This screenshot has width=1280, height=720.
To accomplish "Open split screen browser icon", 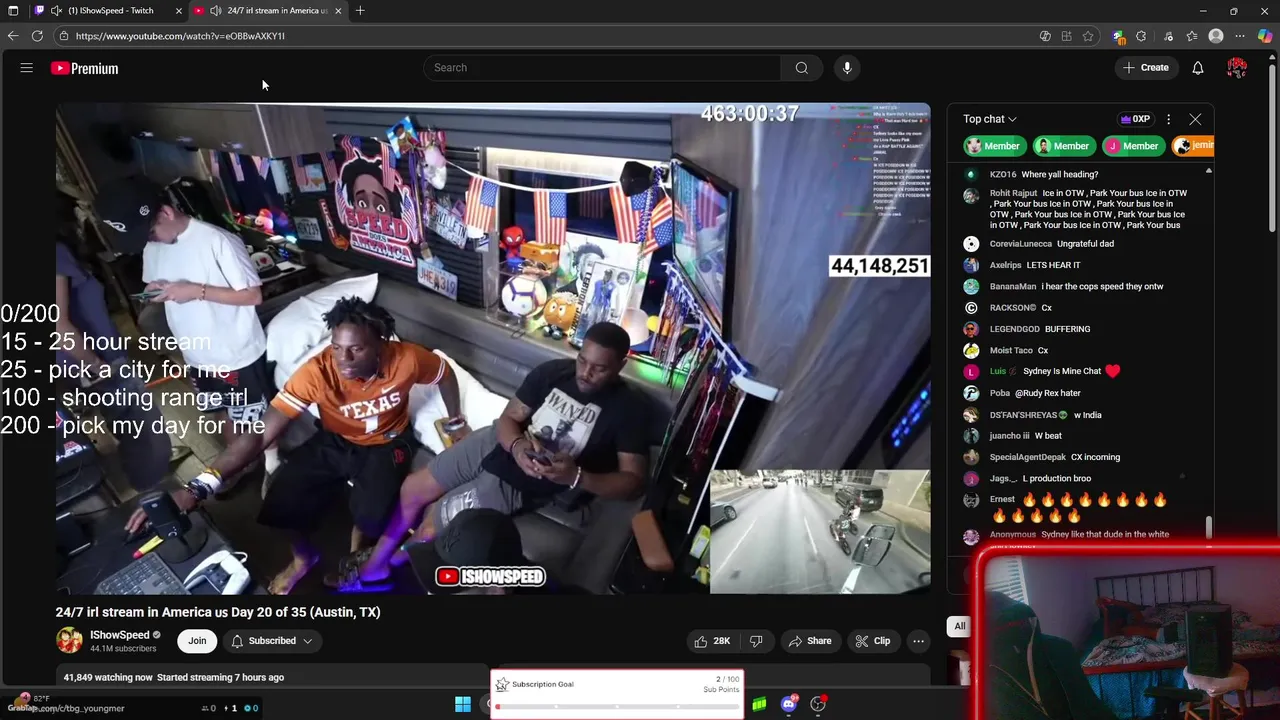I will 1067,36.
